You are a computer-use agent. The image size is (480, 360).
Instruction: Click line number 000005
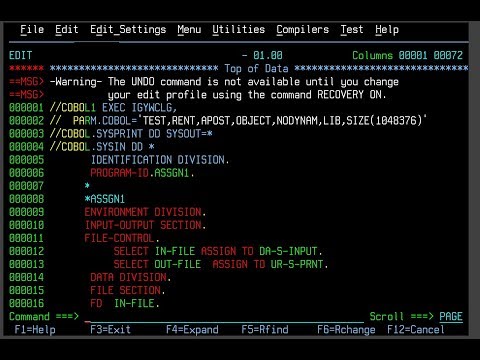[26, 160]
